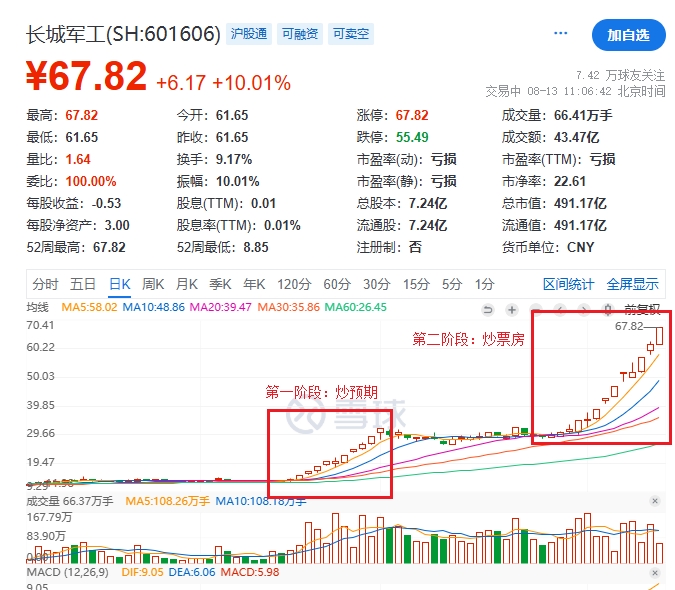675x590 pixels.
Task: Switch to the 120分 interval tab
Action: pos(294,284)
